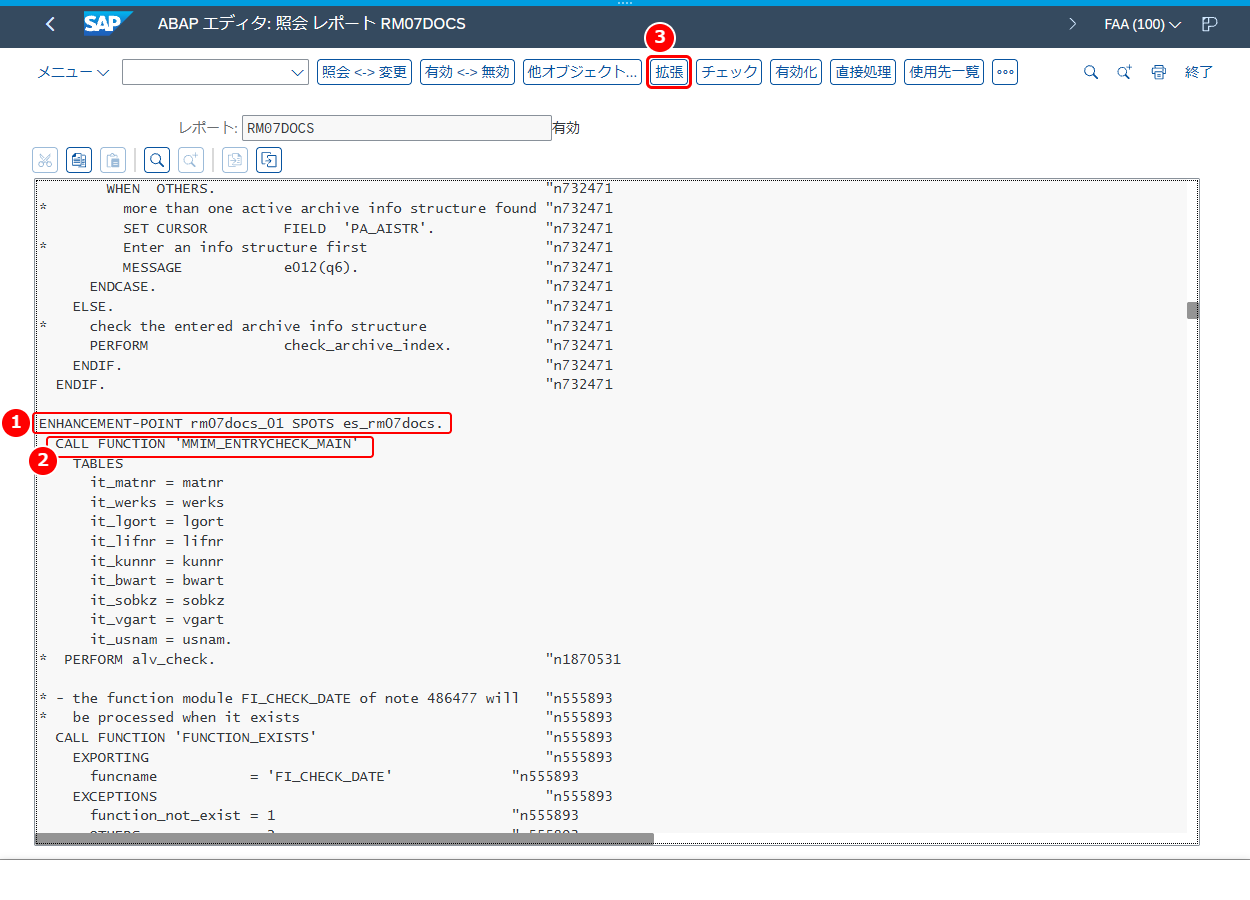Click the 拡張 button
Image resolution: width=1250 pixels, height=900 pixels.
coord(669,72)
